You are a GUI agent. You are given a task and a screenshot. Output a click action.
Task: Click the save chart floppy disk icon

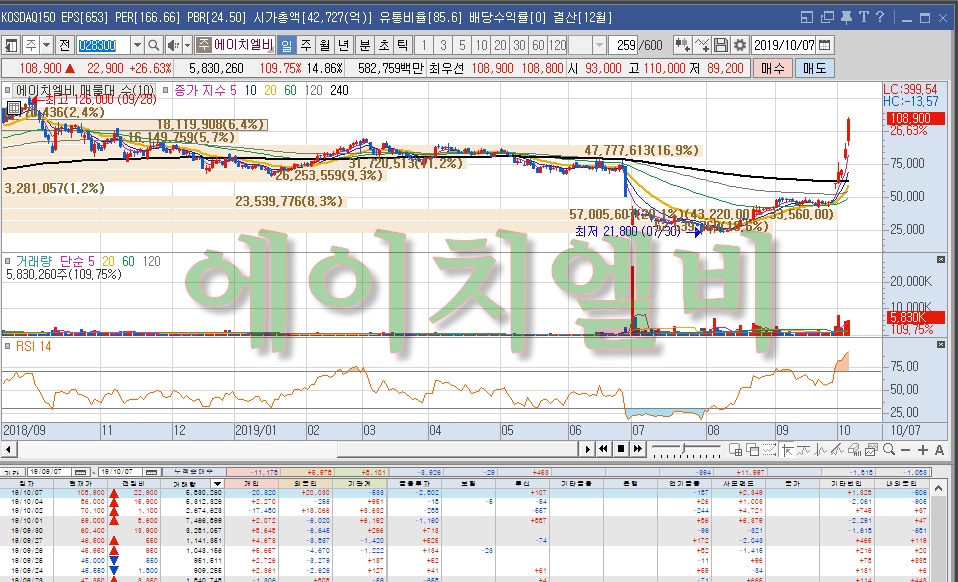tap(721, 45)
